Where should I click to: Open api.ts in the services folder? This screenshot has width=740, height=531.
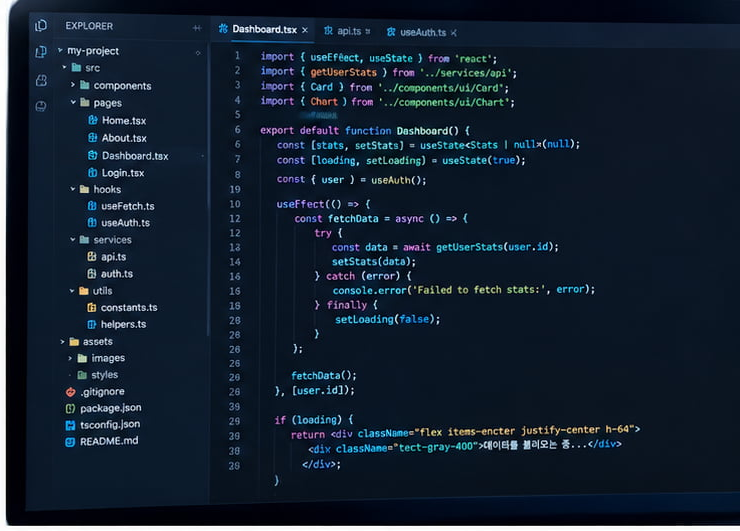point(113,257)
